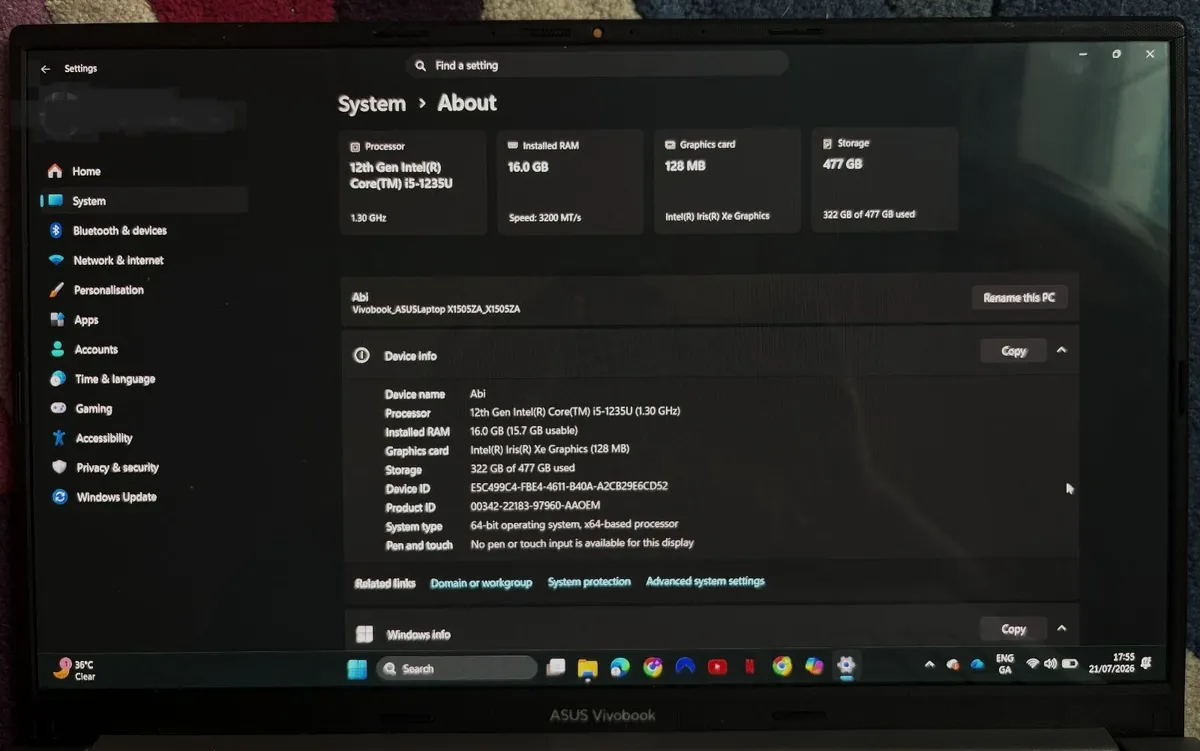Viewport: 1200px width, 751px height.
Task: Copy the Device info details
Action: [x=1014, y=351]
